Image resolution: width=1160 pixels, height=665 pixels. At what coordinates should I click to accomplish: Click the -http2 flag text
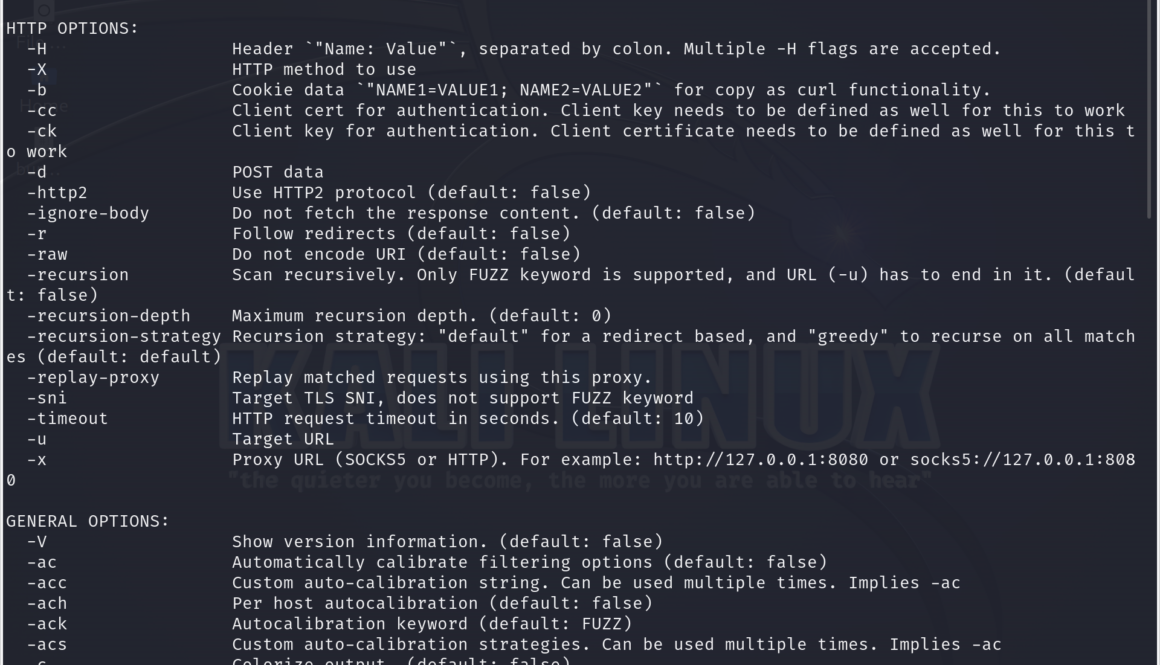(57, 193)
